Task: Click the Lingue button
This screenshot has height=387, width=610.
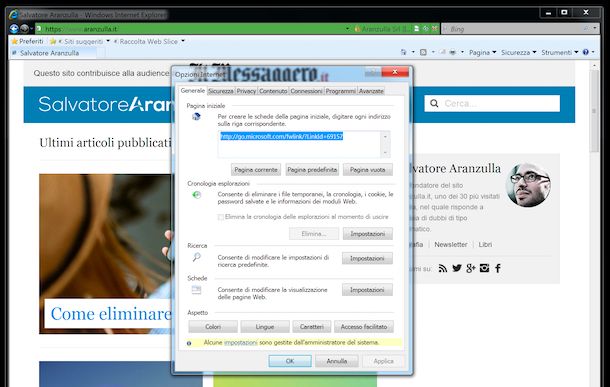Action: click(265, 327)
